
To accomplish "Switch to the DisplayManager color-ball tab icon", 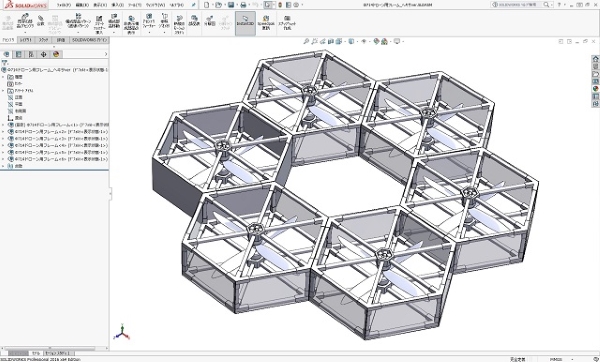I will pyautogui.click(x=56, y=54).
